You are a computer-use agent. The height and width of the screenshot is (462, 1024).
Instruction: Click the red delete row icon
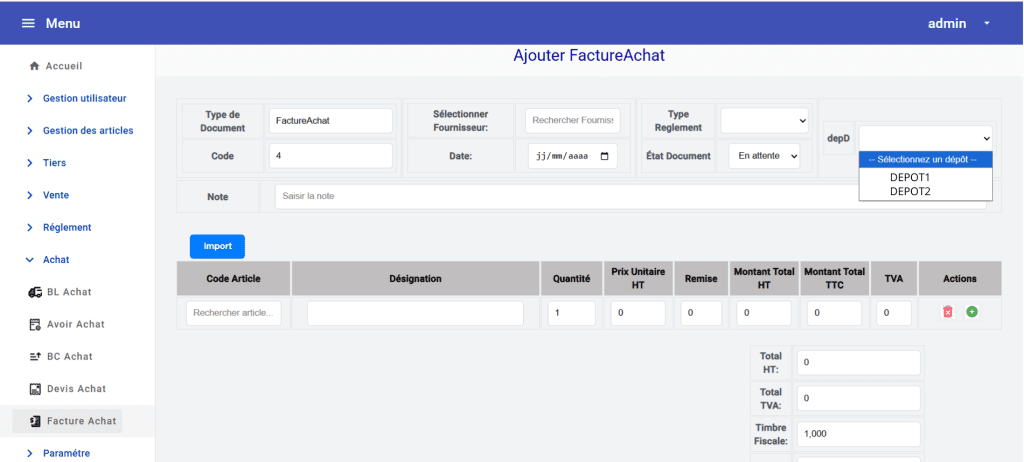pyautogui.click(x=948, y=312)
